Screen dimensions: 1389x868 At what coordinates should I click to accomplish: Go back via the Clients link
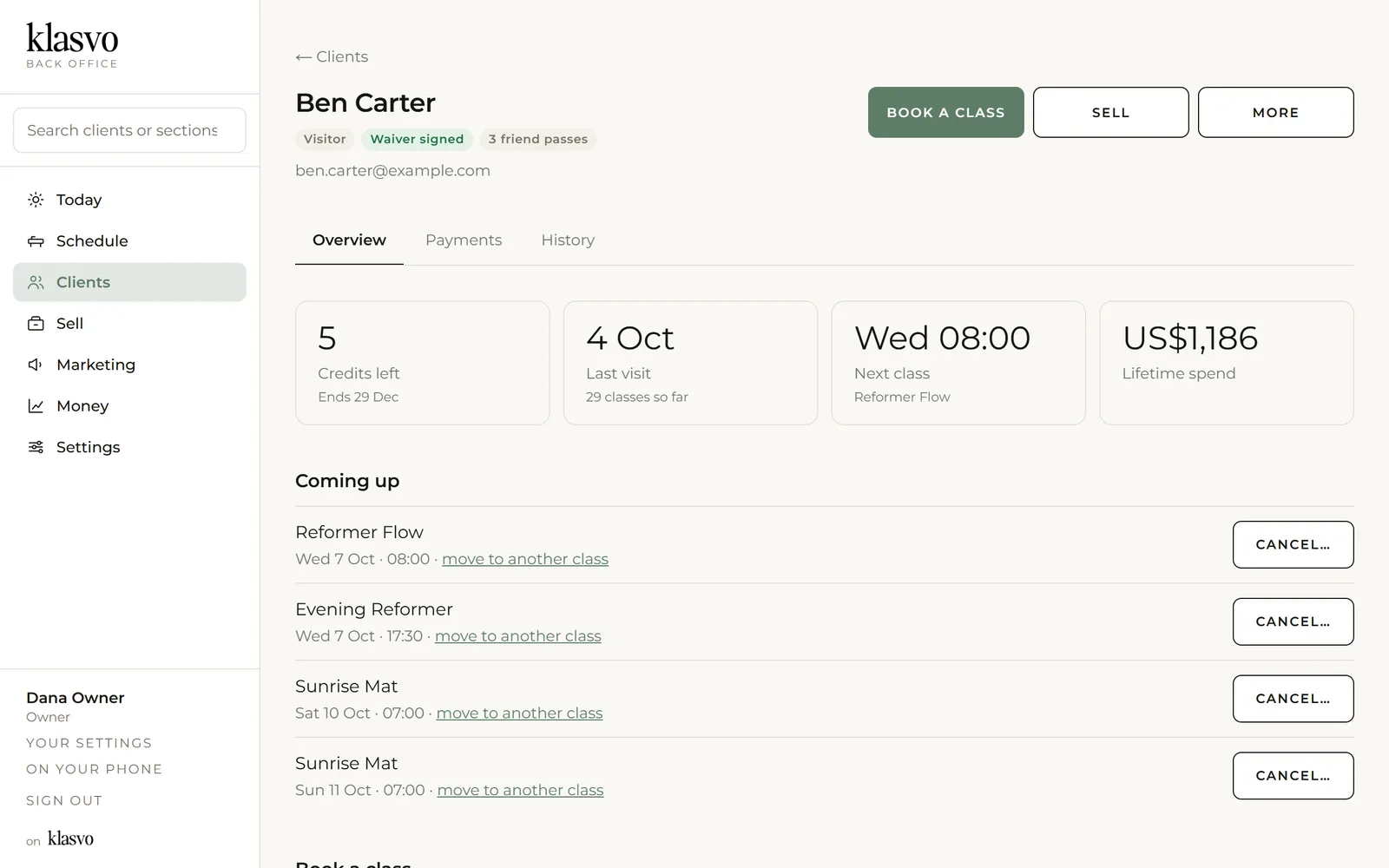coord(332,56)
